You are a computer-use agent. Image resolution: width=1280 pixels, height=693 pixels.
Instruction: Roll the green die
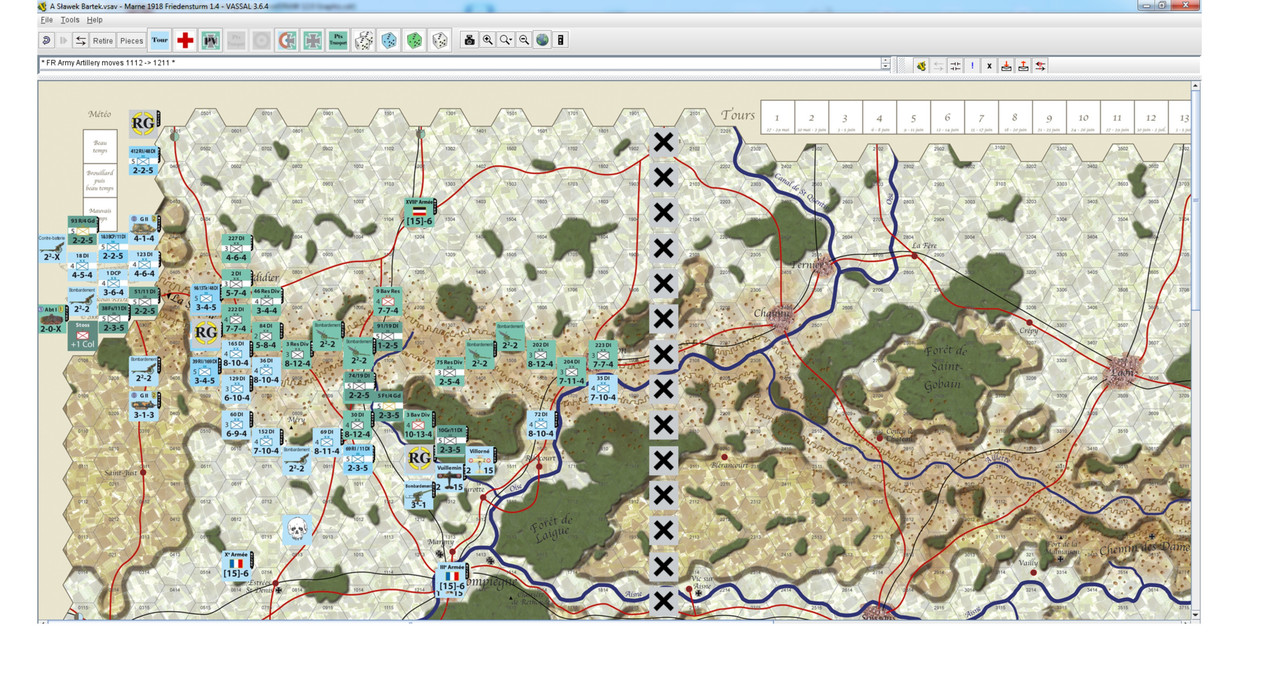point(414,40)
